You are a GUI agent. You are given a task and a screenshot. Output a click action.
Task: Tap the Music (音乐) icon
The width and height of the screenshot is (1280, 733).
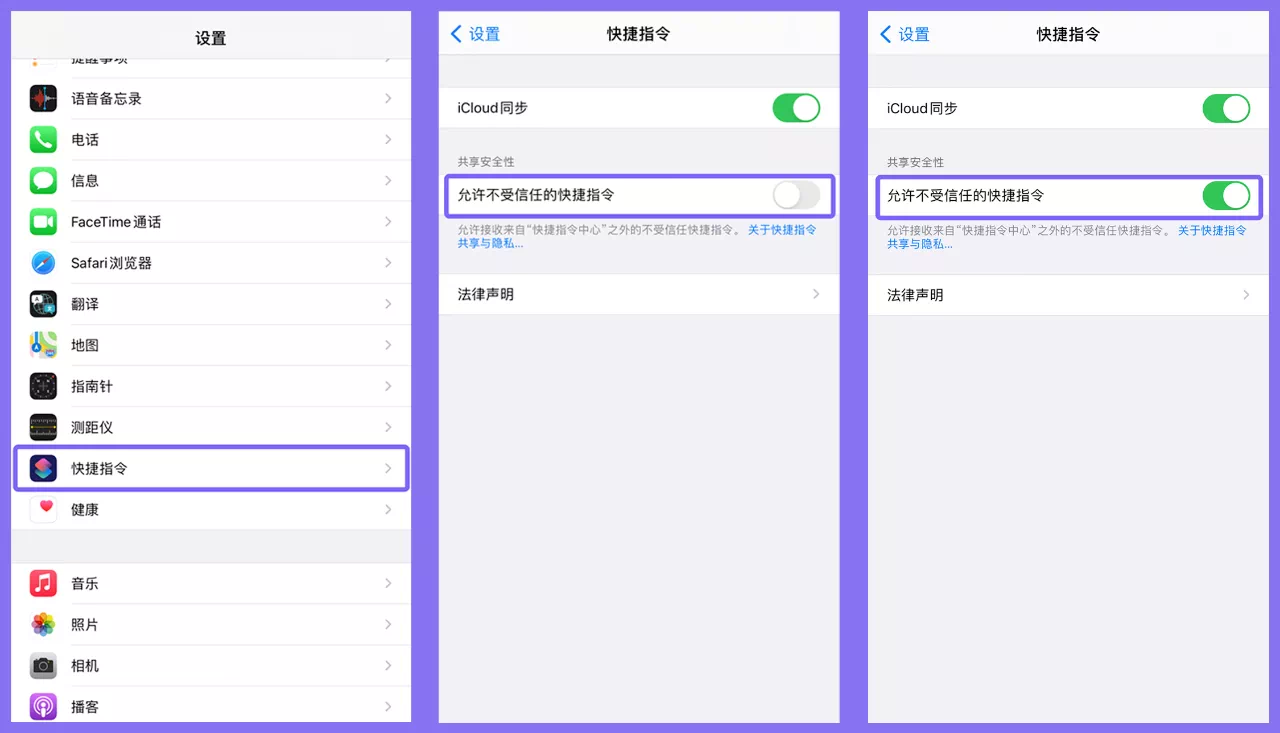click(x=43, y=583)
